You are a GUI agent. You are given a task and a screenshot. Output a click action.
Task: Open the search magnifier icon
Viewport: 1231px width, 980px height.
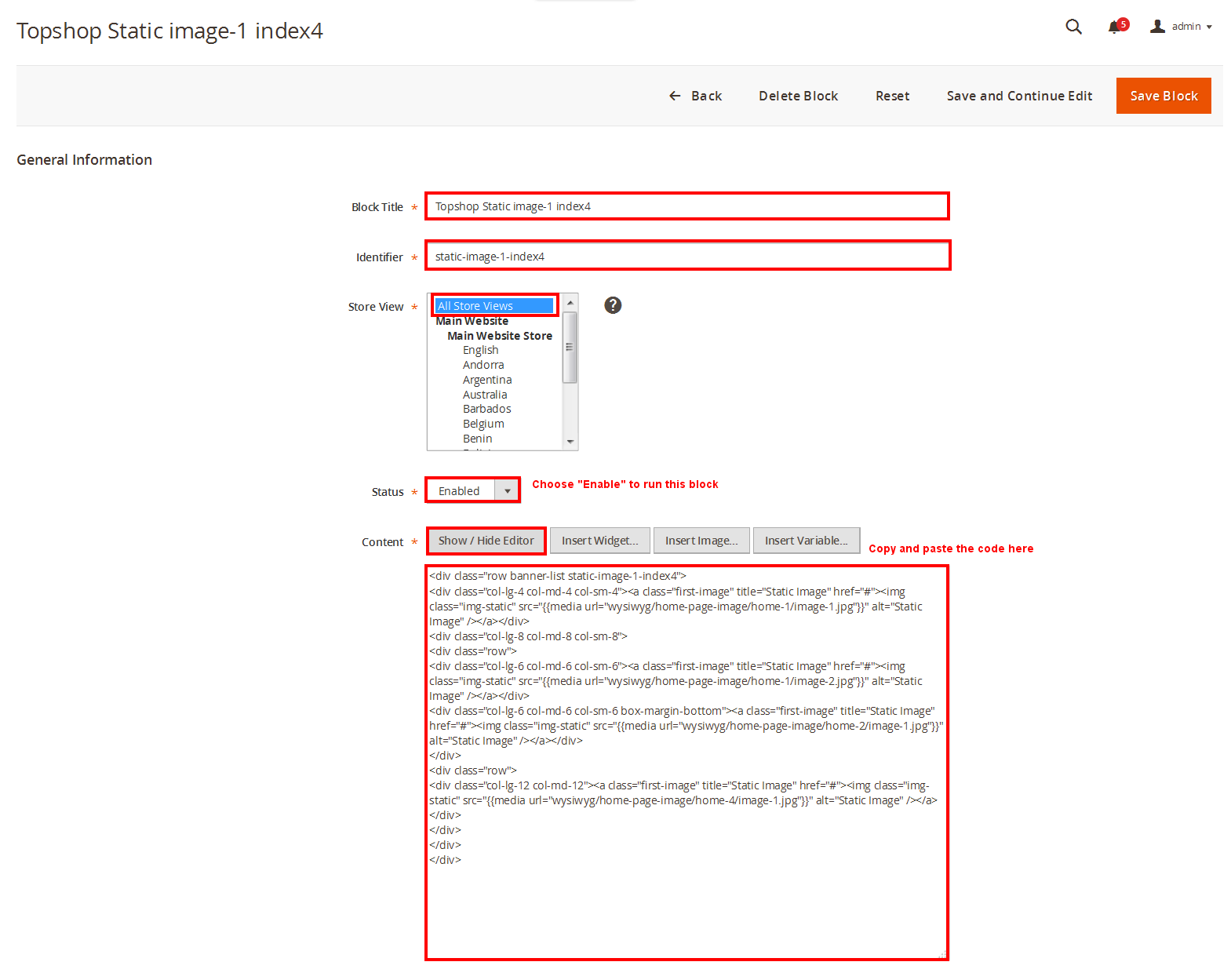tap(1073, 27)
